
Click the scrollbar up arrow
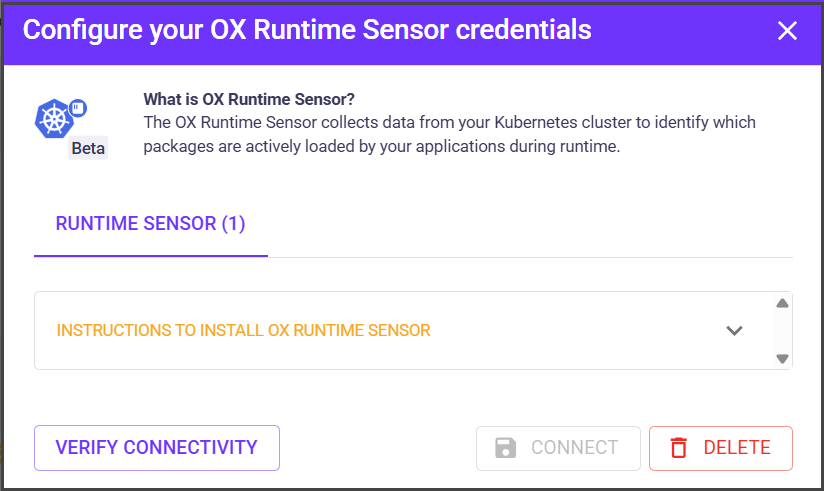coord(783,304)
